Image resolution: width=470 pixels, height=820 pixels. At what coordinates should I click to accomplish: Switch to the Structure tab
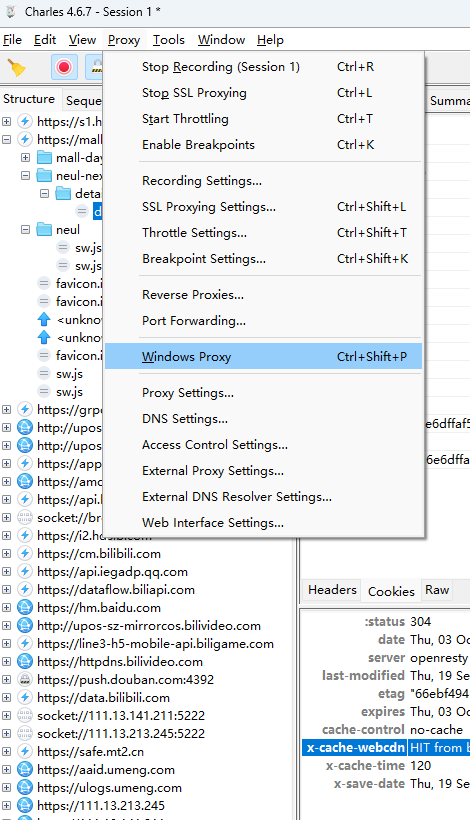point(29,99)
